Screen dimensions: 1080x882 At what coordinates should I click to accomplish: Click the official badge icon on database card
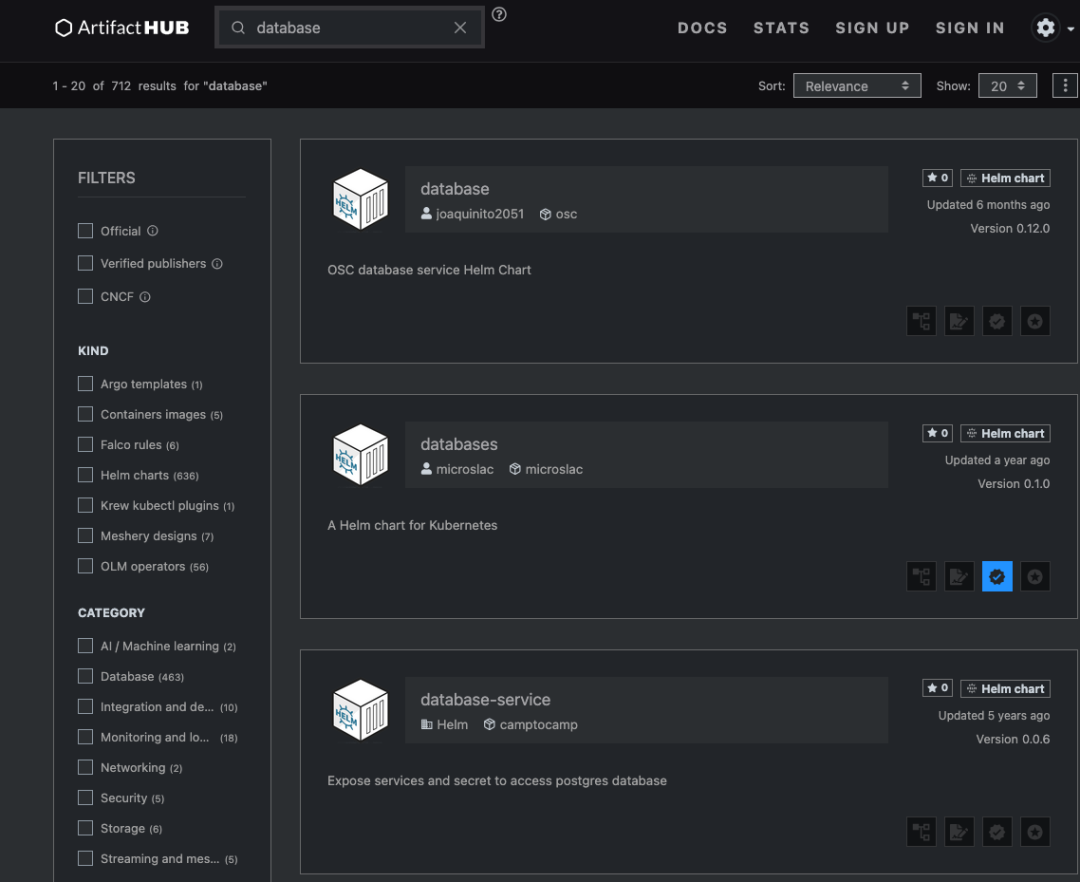[1035, 321]
